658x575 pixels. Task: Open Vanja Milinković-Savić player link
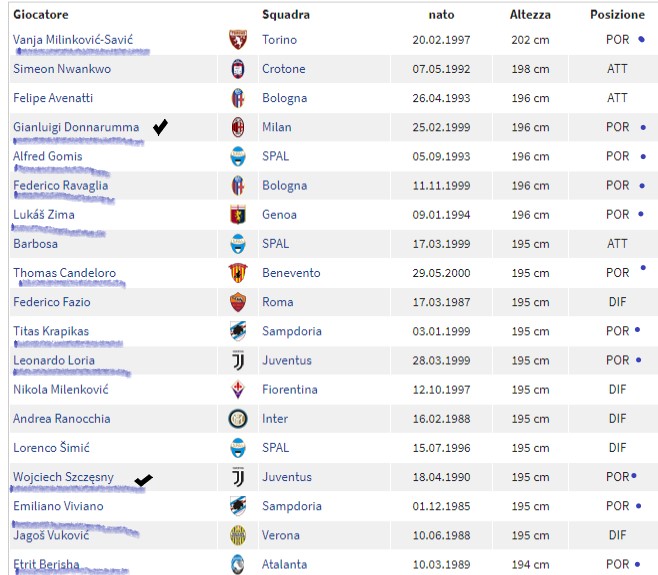pos(73,40)
